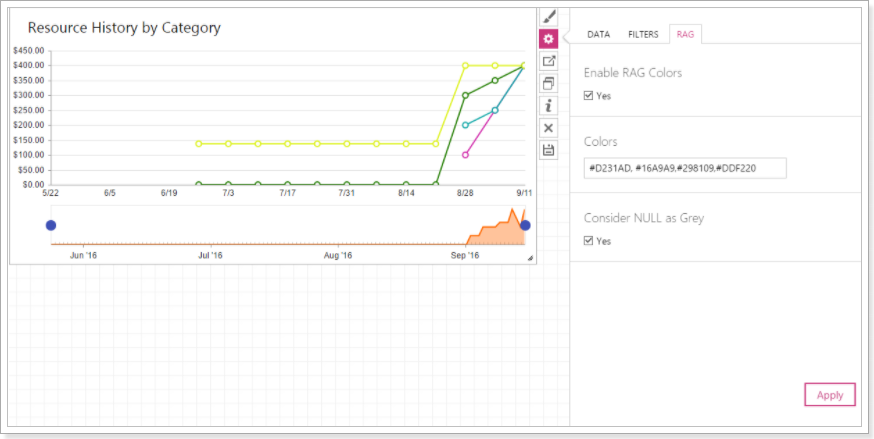Select the gear configuration icon

(x=548, y=39)
